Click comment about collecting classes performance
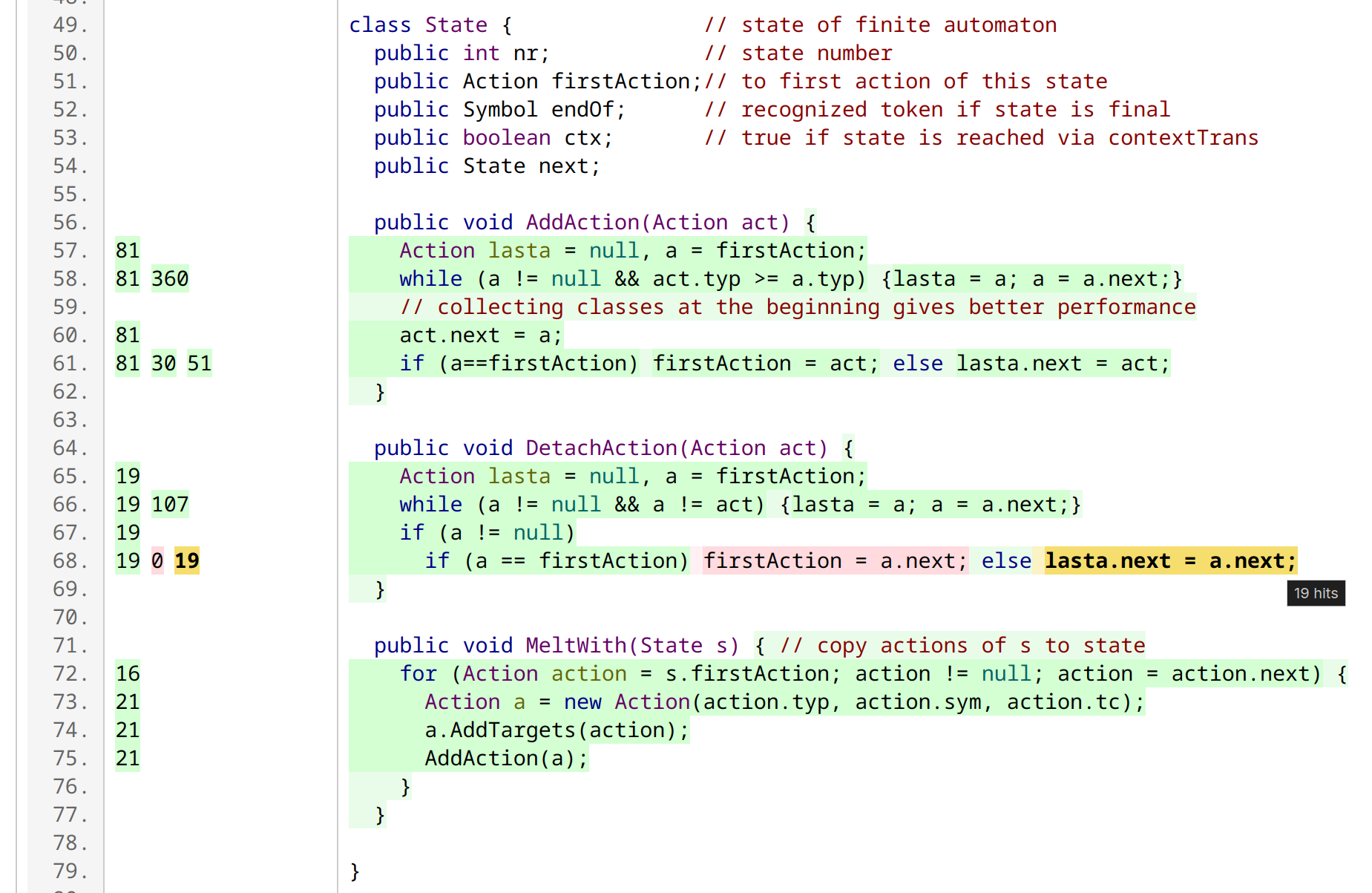Image resolution: width=1372 pixels, height=893 pixels. click(798, 307)
